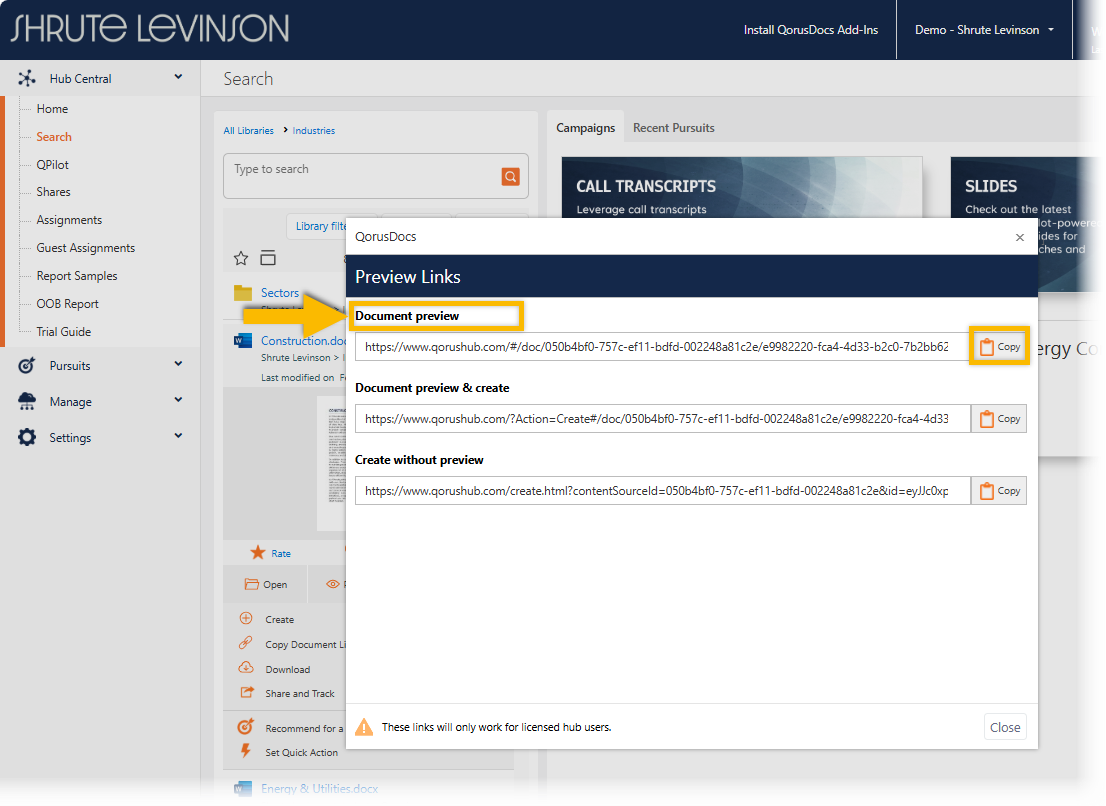Click the favorites star icon
The height and width of the screenshot is (806, 1106).
[x=241, y=258]
